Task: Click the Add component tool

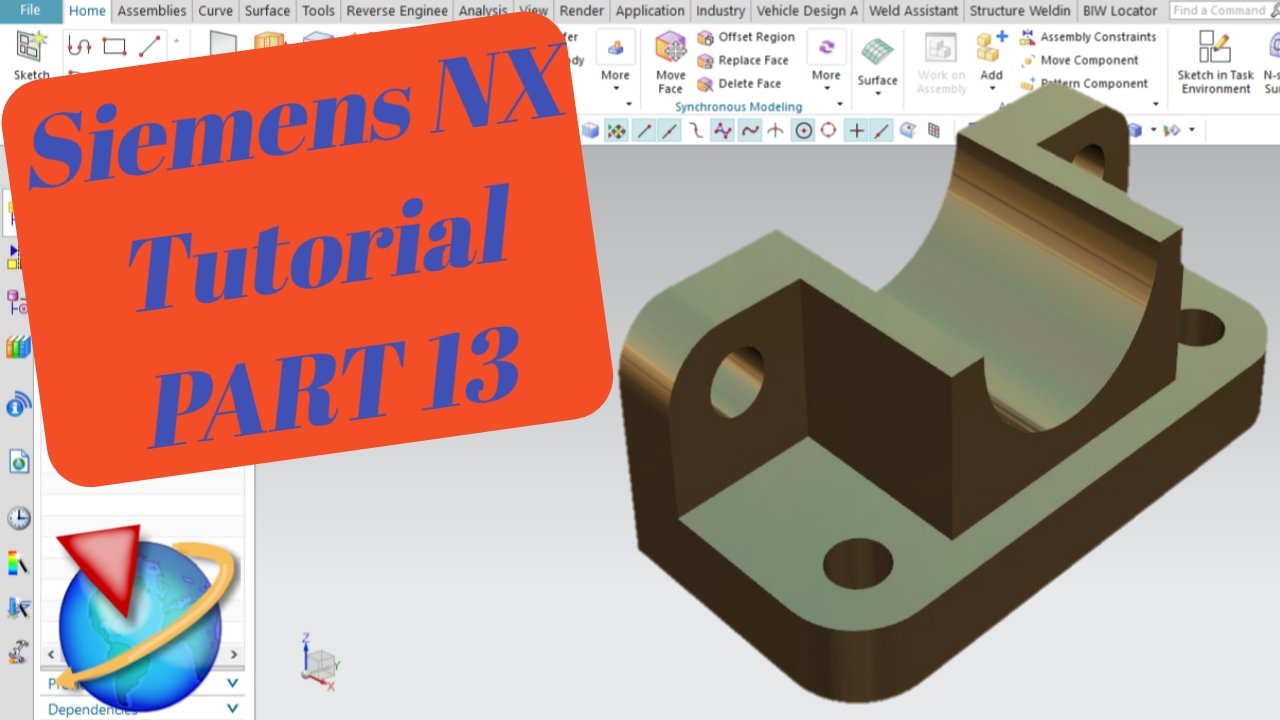Action: click(x=991, y=56)
